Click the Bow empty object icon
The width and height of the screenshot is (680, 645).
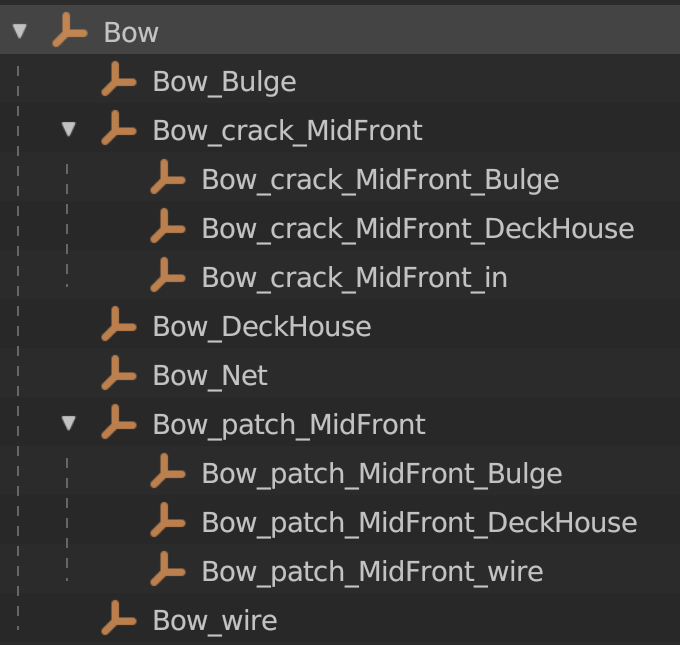[70, 30]
